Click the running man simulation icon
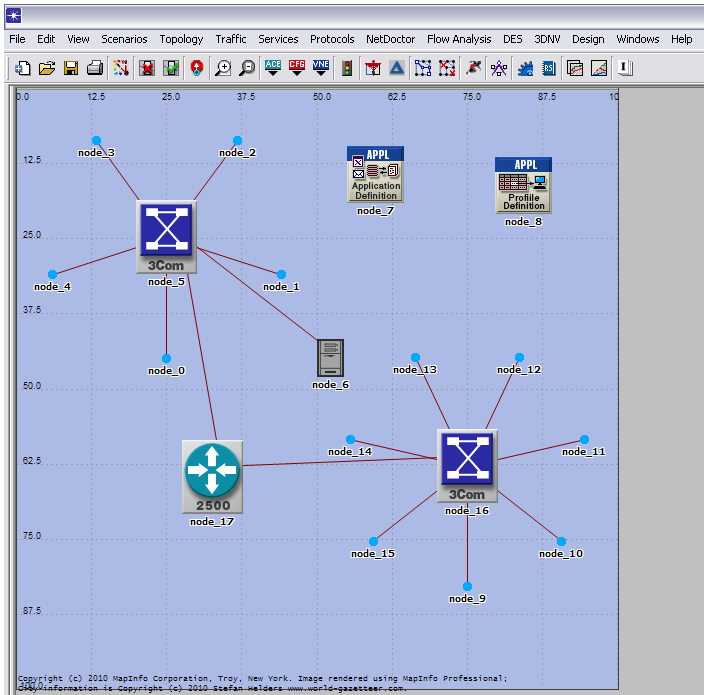The height and width of the screenshot is (695, 704). (x=473, y=68)
